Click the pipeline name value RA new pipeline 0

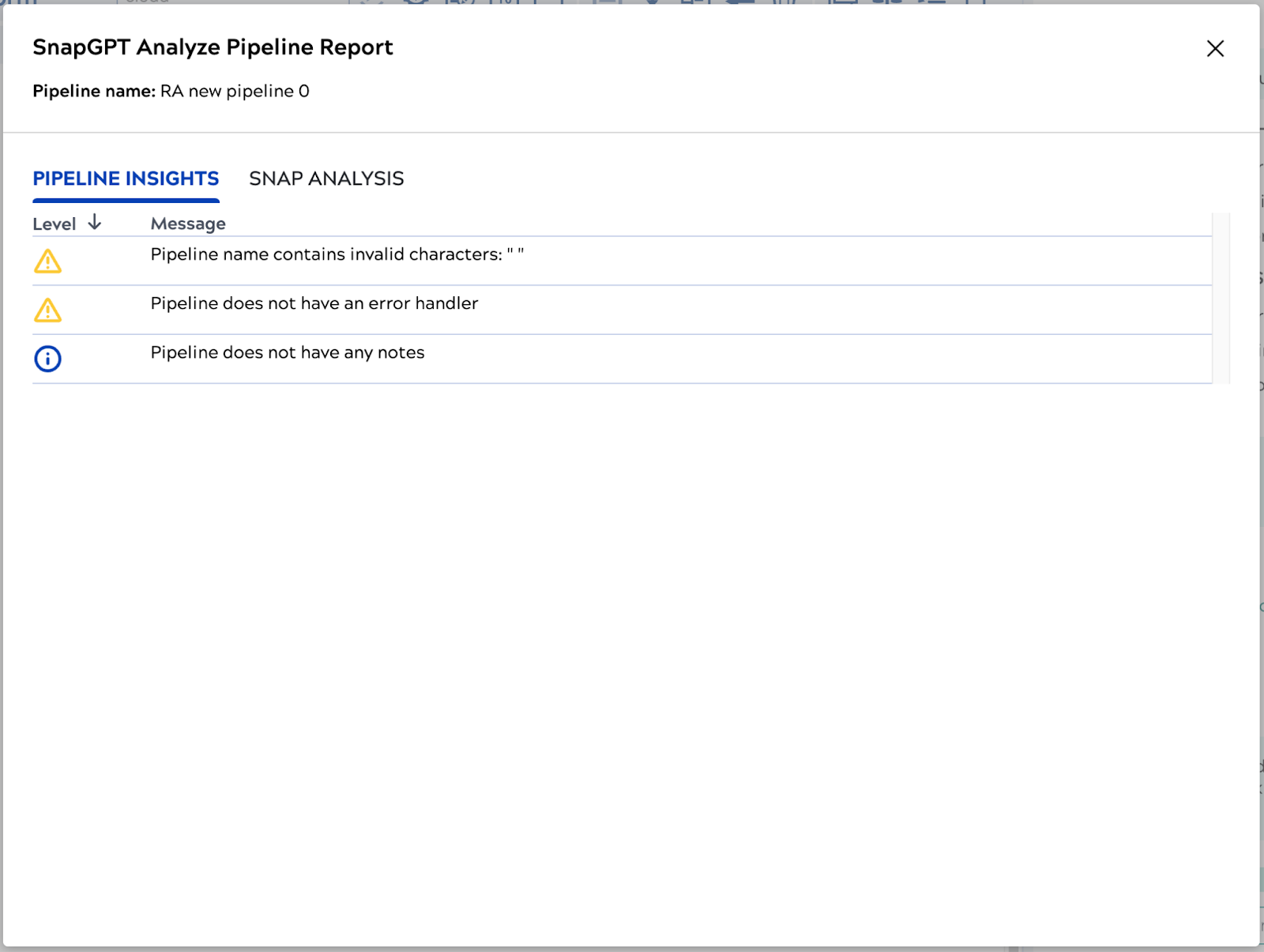[235, 92]
